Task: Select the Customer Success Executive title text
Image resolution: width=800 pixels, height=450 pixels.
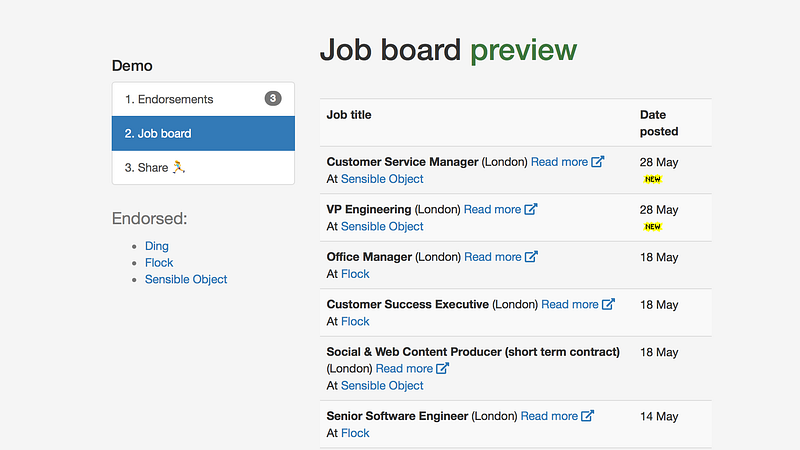Action: [408, 304]
